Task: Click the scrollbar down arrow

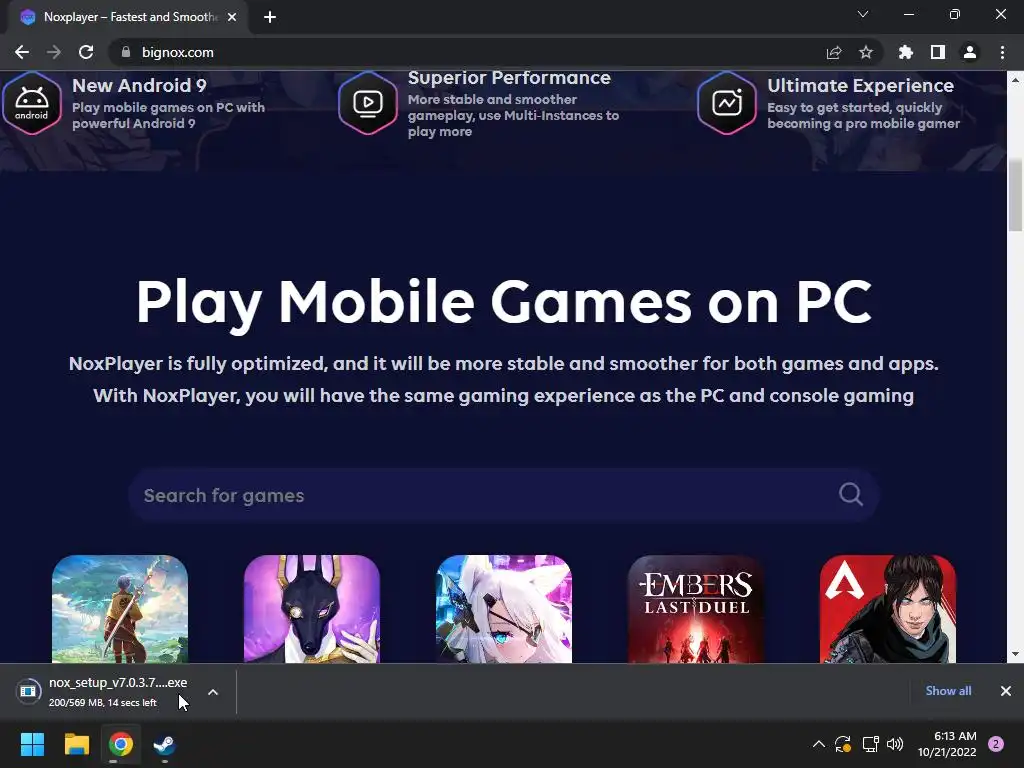Action: point(1016,654)
